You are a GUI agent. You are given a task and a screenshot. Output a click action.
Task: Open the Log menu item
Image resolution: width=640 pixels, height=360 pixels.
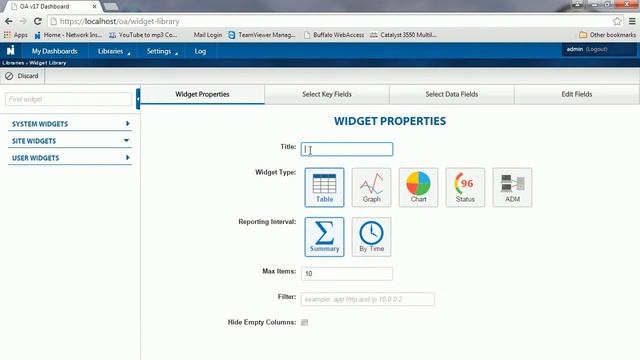pyautogui.click(x=200, y=51)
